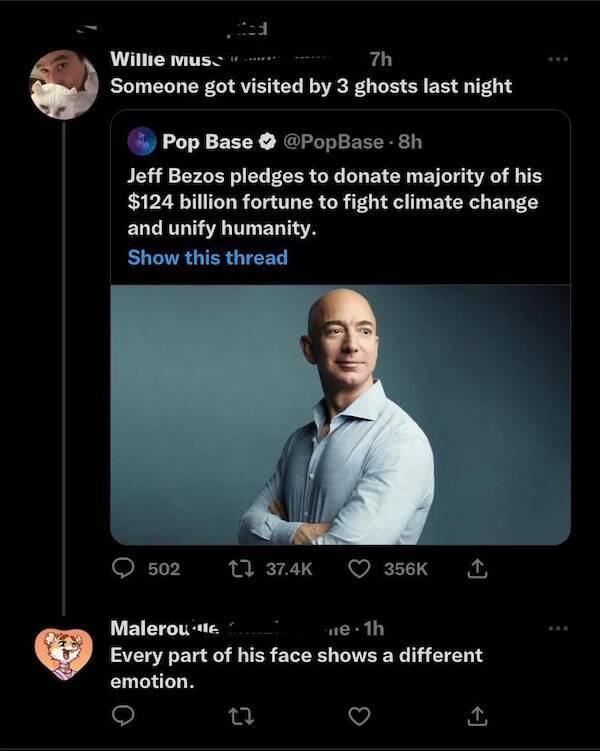
Task: Like the tweet with 356K likes
Action: tap(357, 569)
